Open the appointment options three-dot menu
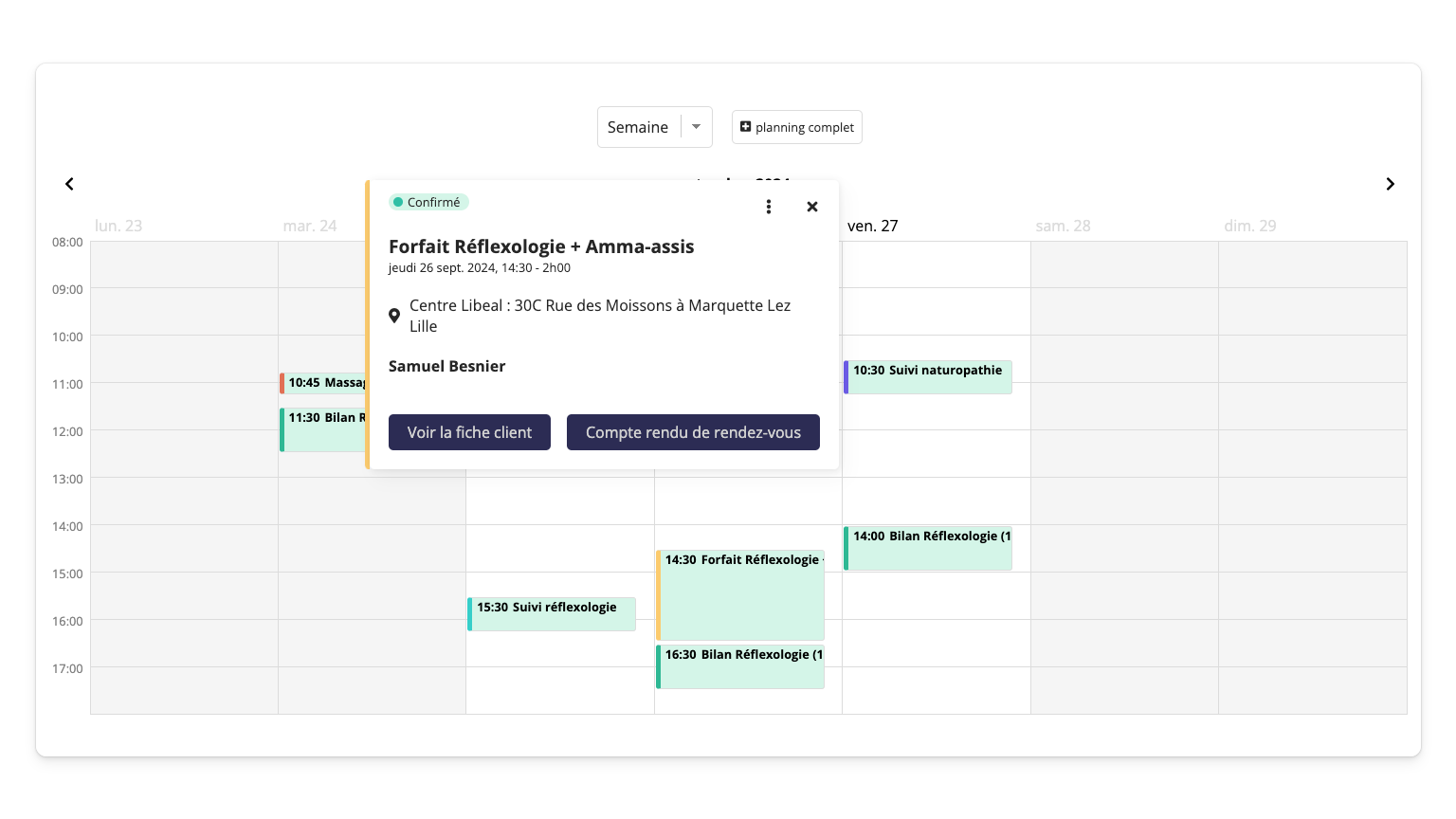 [x=769, y=207]
